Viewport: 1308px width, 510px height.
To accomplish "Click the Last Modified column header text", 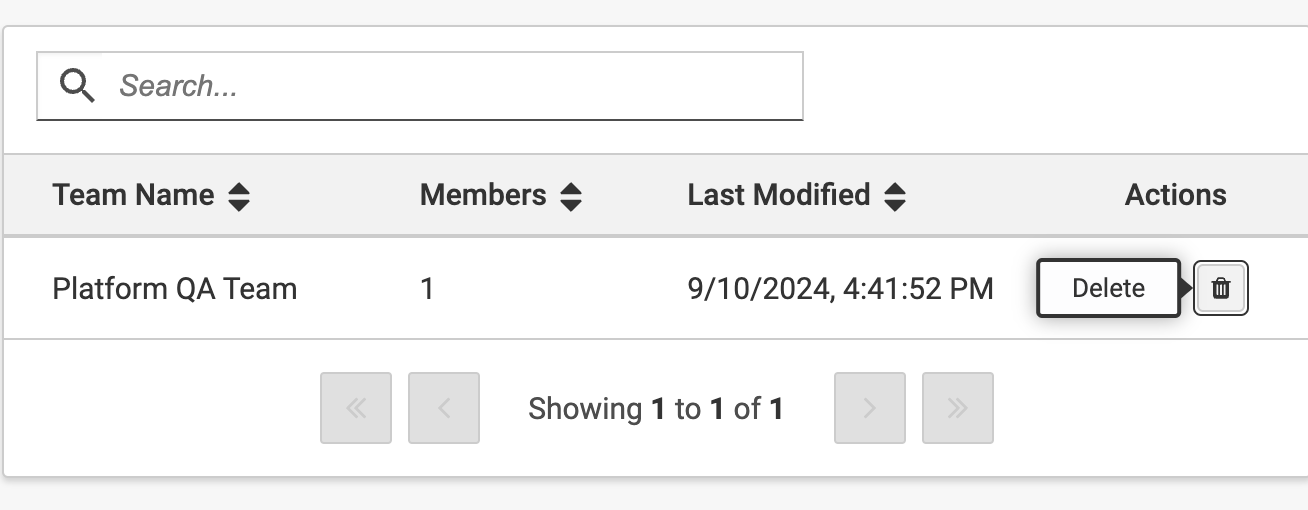I will (x=778, y=195).
